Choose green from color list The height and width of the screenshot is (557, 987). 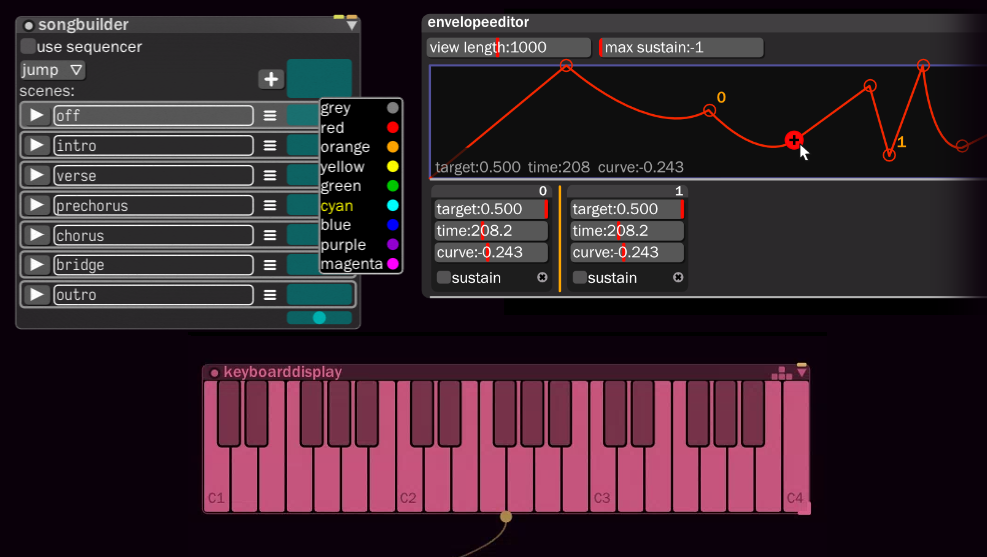(360, 186)
